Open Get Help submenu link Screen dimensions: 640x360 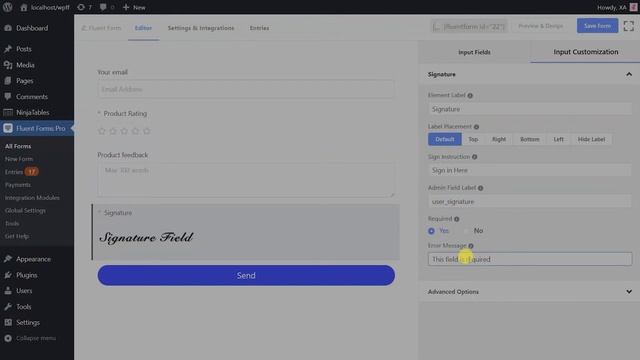click(17, 236)
